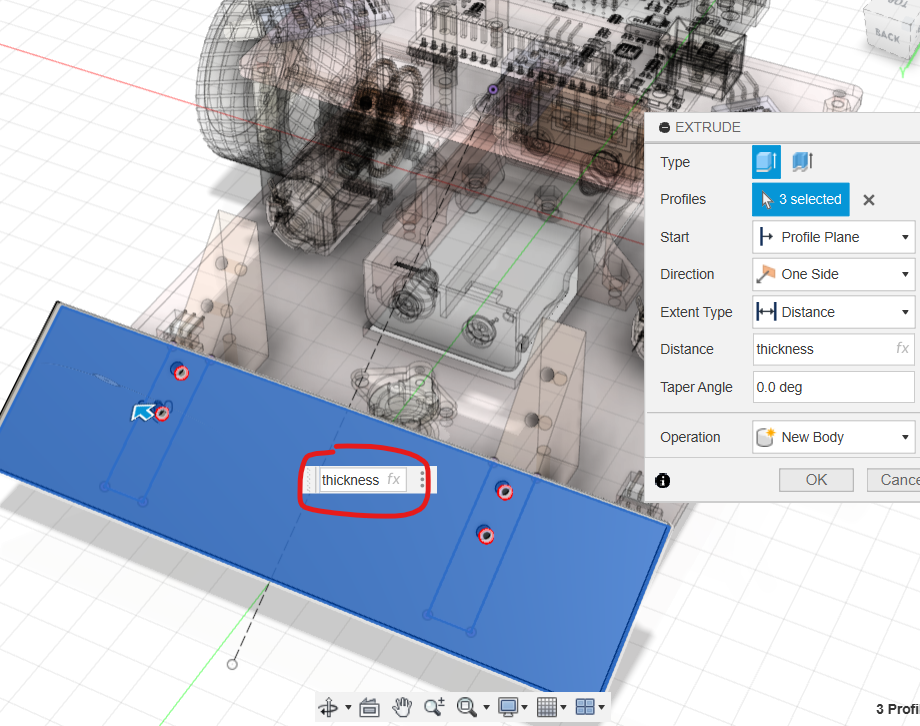Click the Distance field in Extrude panel

pos(822,349)
